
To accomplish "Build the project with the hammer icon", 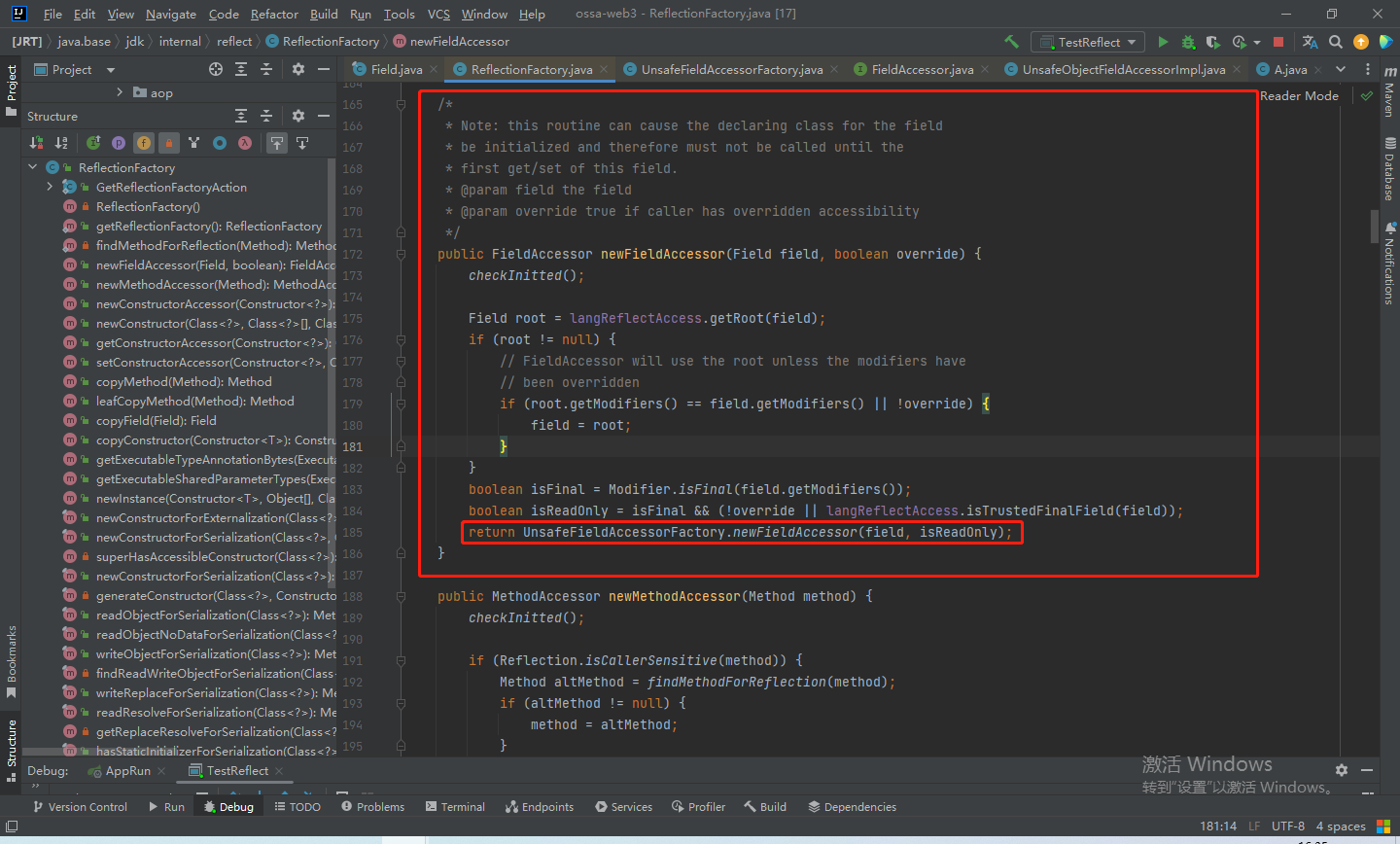I will click(1011, 42).
